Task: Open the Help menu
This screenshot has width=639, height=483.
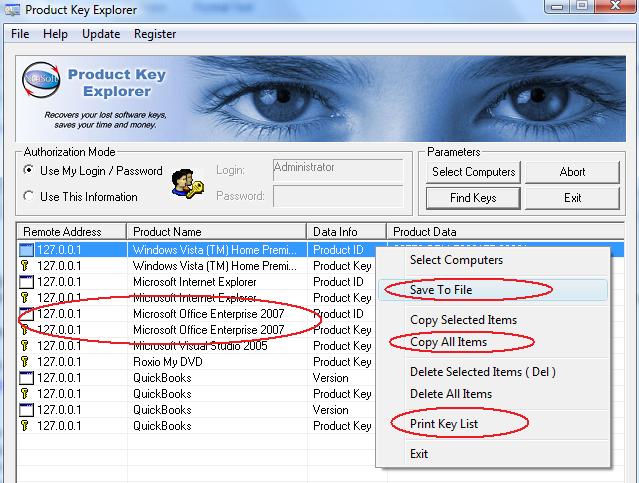Action: coord(55,34)
